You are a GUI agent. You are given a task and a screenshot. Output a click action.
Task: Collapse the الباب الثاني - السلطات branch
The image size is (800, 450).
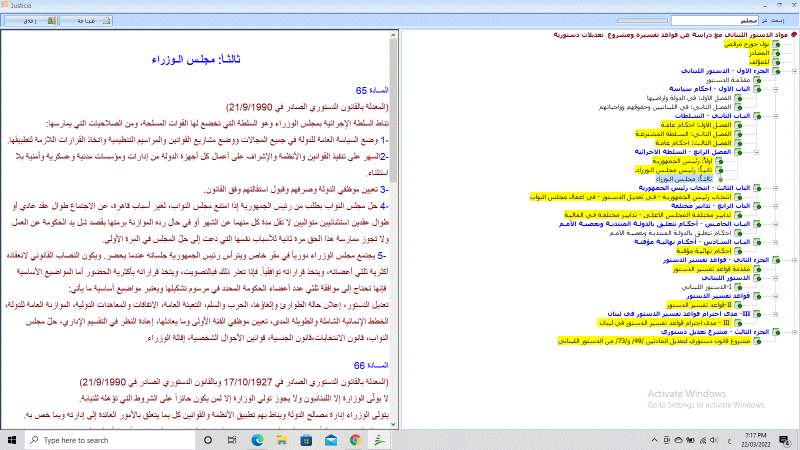[x=776, y=116]
